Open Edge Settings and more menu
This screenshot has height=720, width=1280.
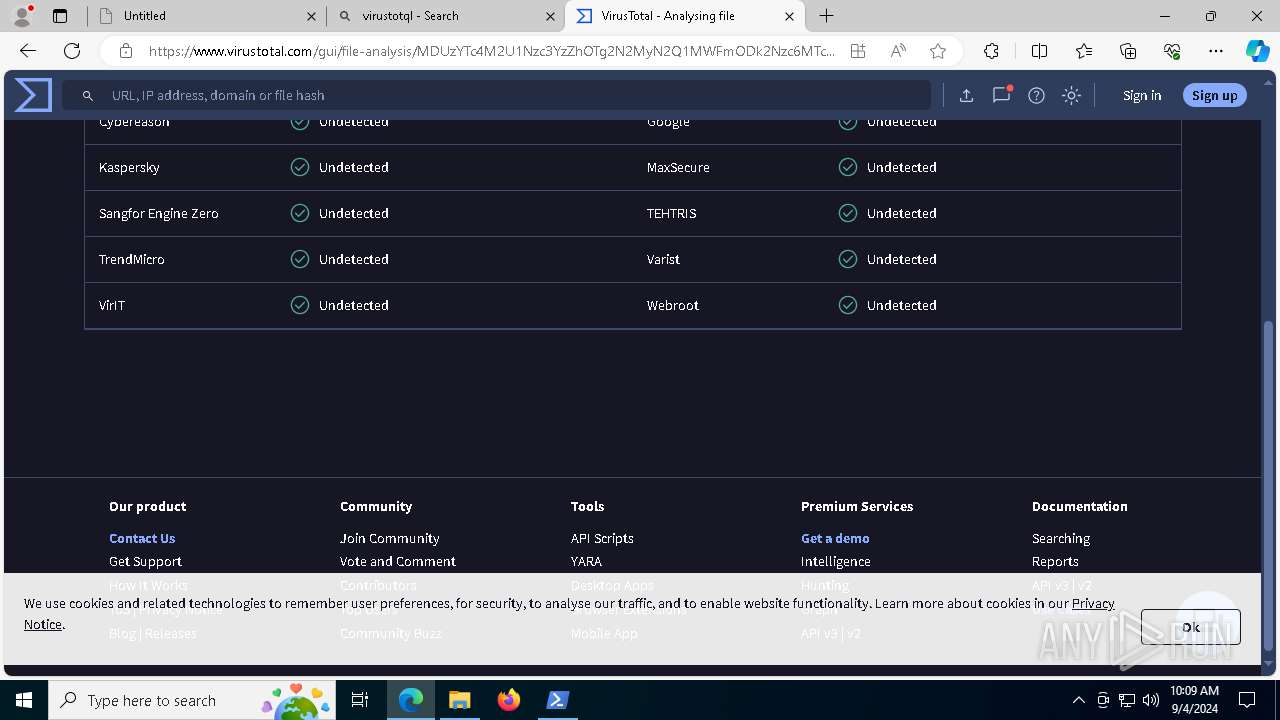[x=1216, y=51]
